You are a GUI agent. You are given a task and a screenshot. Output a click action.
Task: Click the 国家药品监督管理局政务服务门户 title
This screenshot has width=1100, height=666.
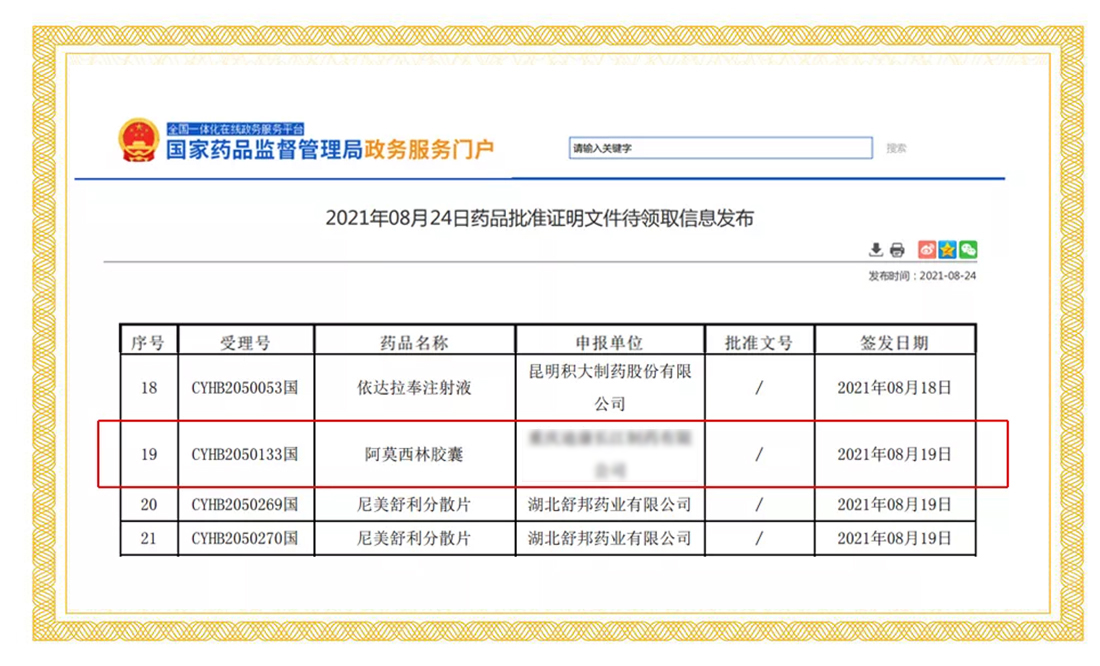pyautogui.click(x=329, y=151)
